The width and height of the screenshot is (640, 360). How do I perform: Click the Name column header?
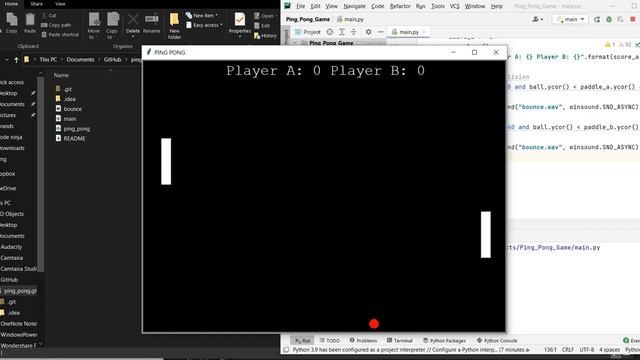tap(61, 76)
